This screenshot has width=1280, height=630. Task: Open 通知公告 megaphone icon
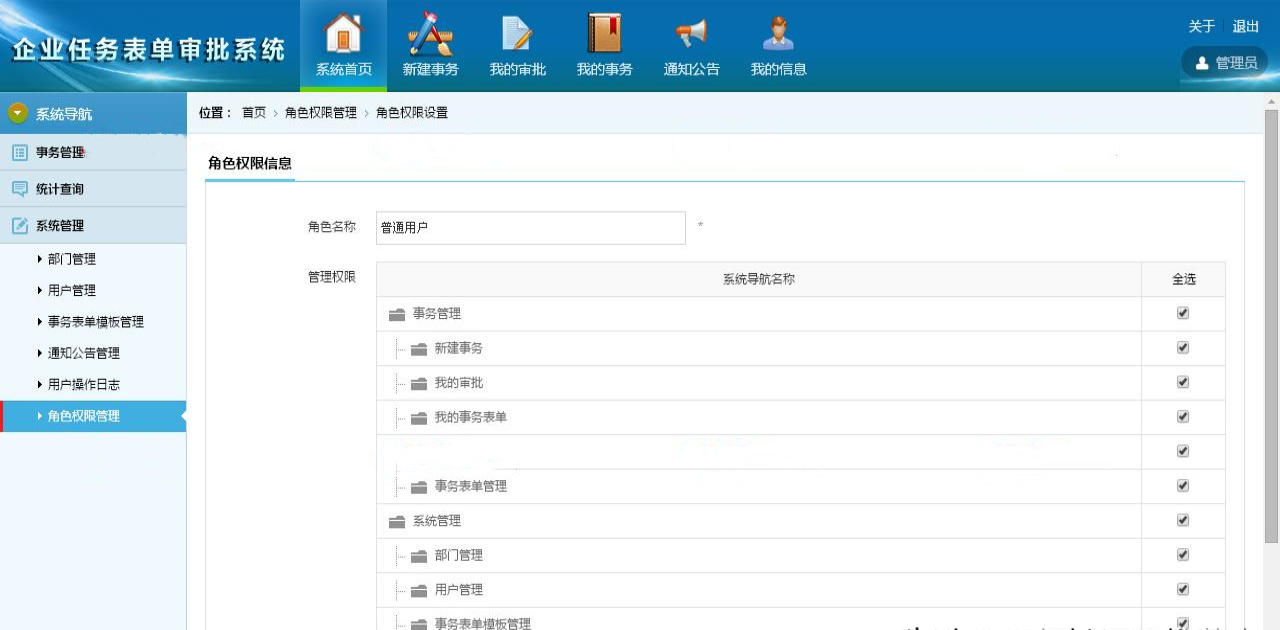691,35
